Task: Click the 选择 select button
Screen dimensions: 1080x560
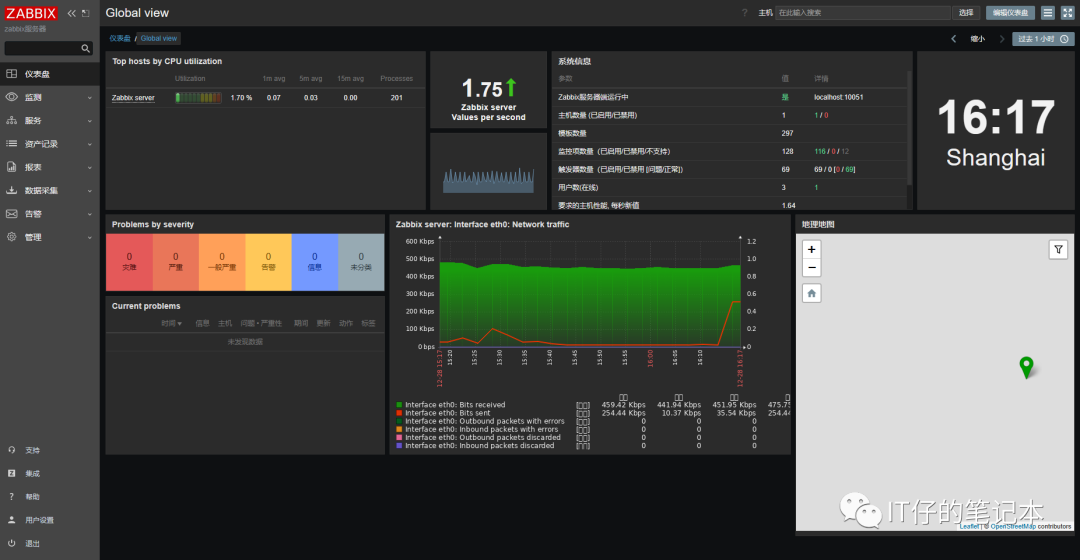Action: [966, 12]
